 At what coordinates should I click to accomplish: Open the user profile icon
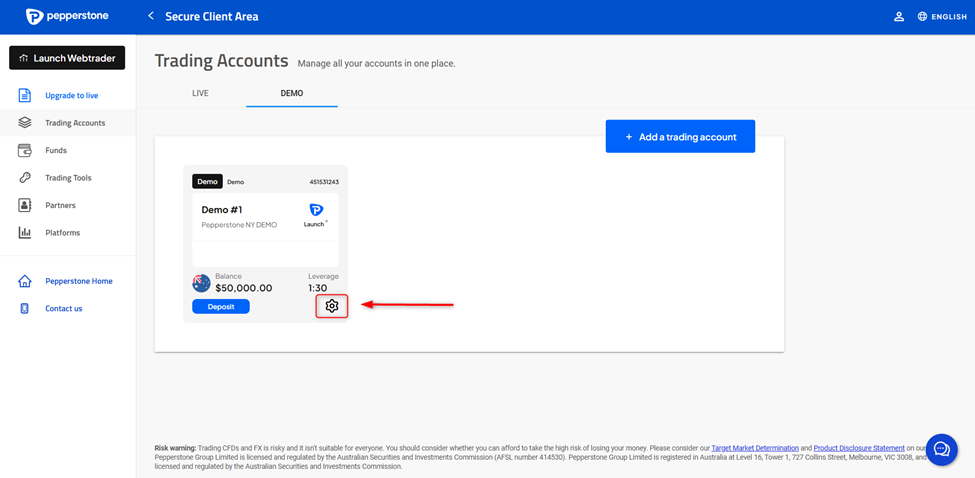[x=899, y=16]
